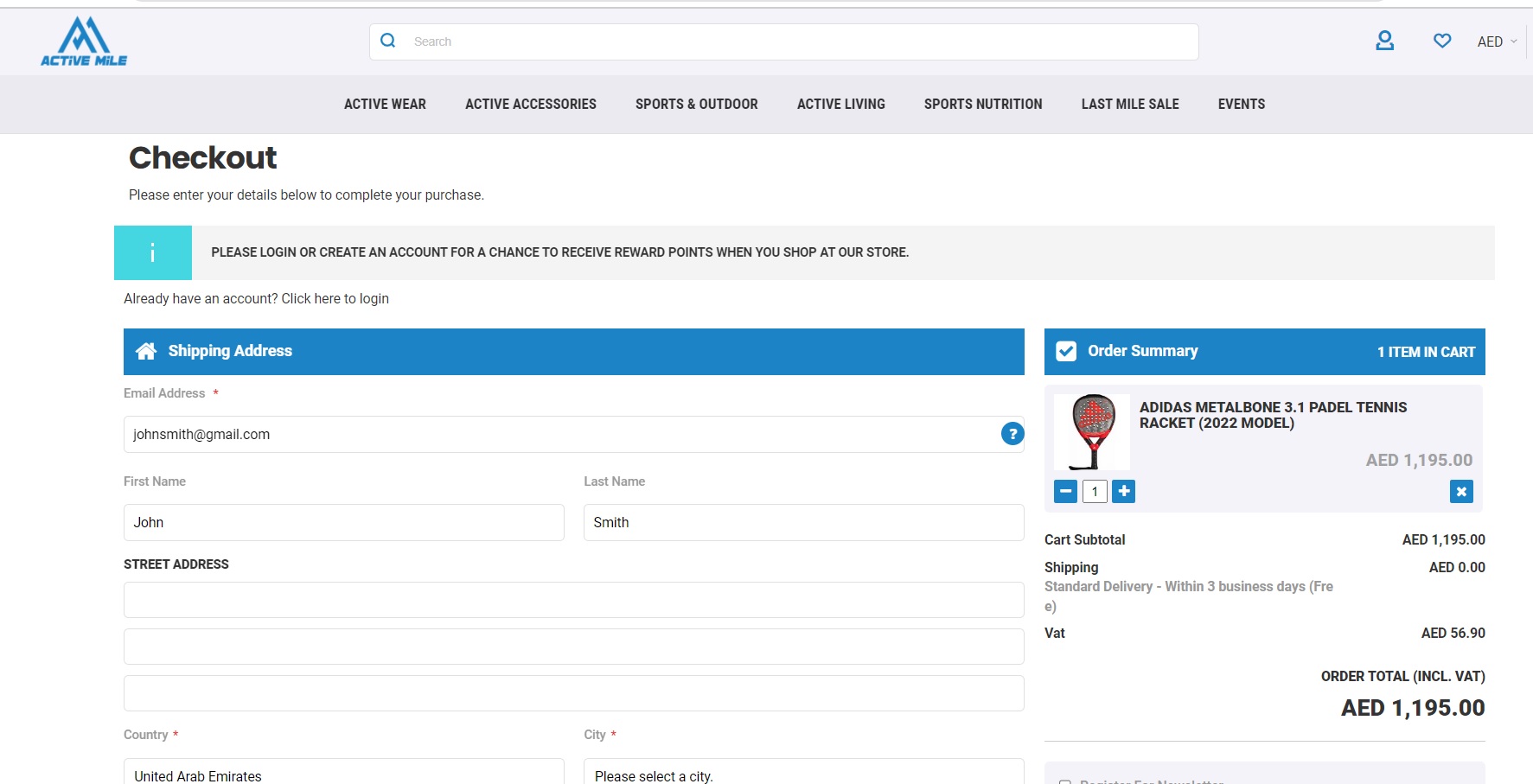Click the First Name field
The width and height of the screenshot is (1533, 784).
point(344,522)
